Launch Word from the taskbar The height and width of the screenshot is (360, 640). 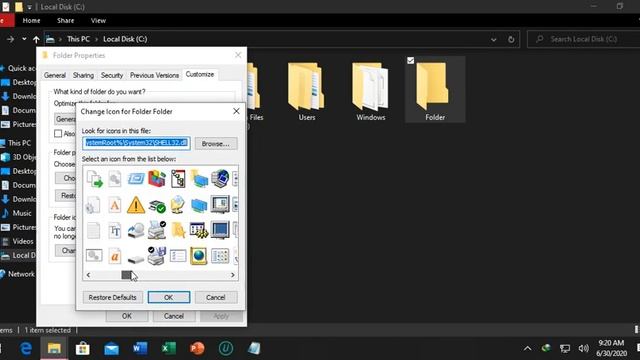[x=140, y=348]
